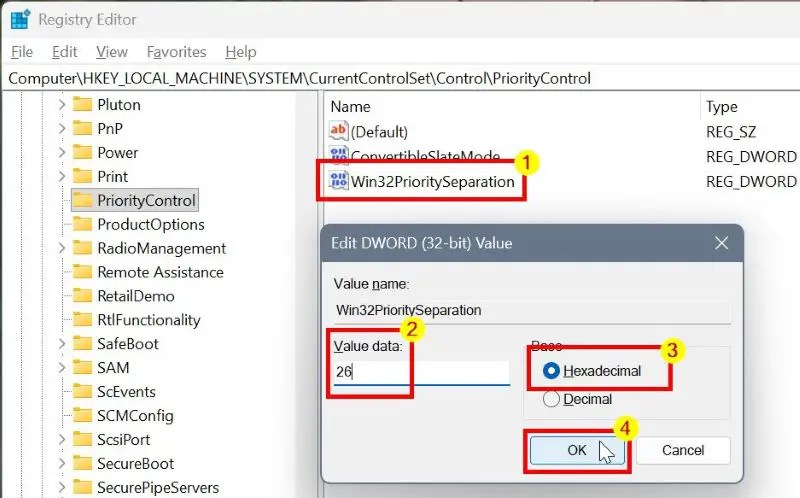This screenshot has height=498, width=800.
Task: Click the RetailDemo folder icon
Action: [82, 296]
